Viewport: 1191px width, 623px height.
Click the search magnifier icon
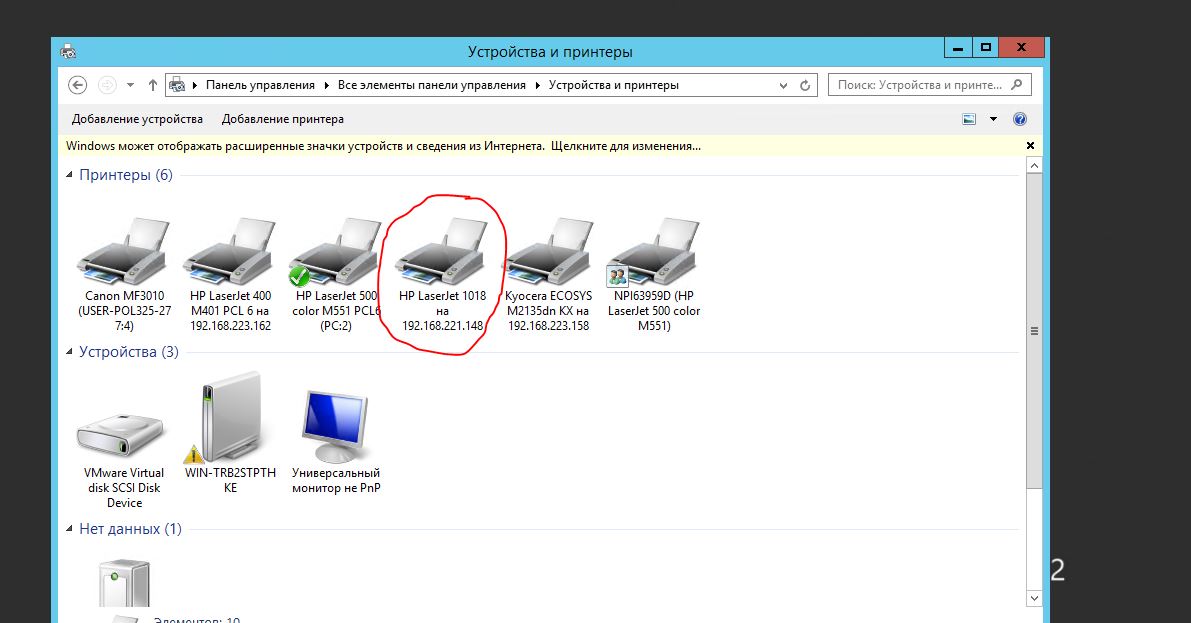click(1017, 84)
